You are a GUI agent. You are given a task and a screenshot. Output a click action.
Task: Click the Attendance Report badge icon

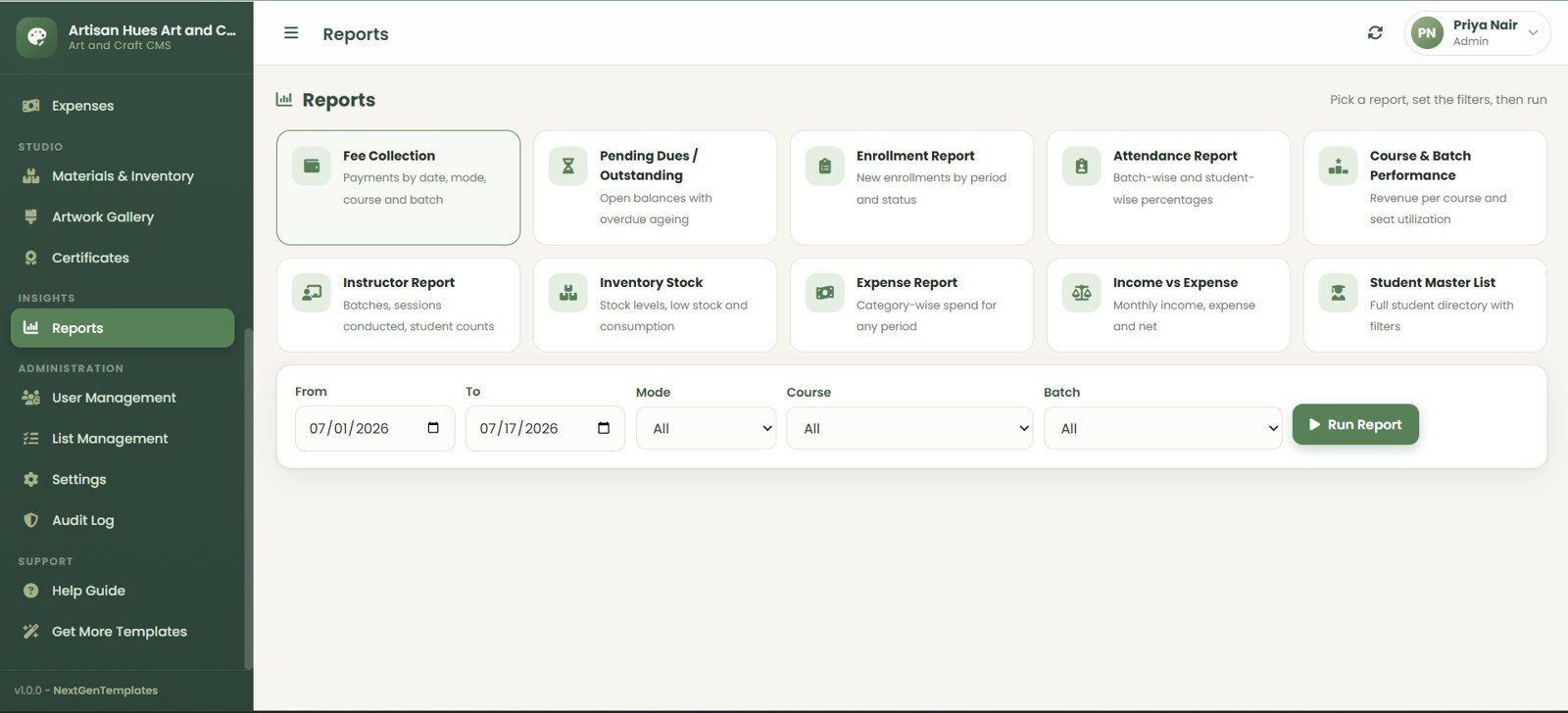[1082, 166]
